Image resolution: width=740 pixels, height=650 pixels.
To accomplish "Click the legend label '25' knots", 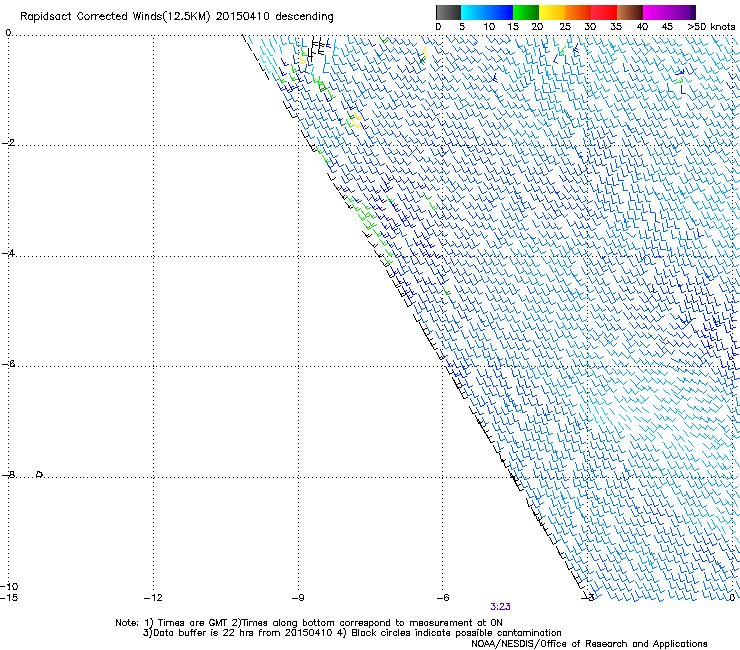I will point(564,27).
